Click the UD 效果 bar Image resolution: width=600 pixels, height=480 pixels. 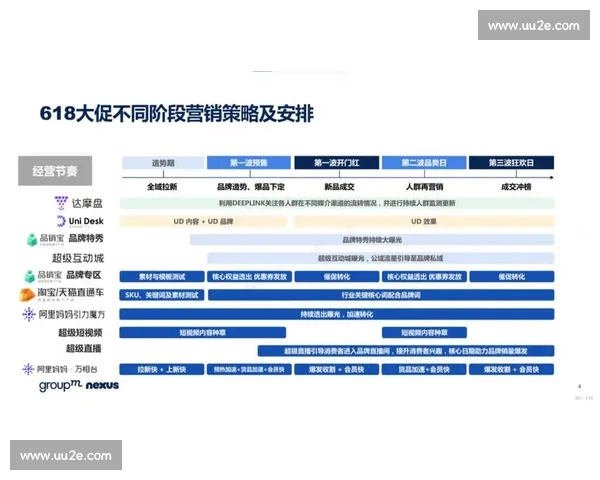click(x=424, y=221)
